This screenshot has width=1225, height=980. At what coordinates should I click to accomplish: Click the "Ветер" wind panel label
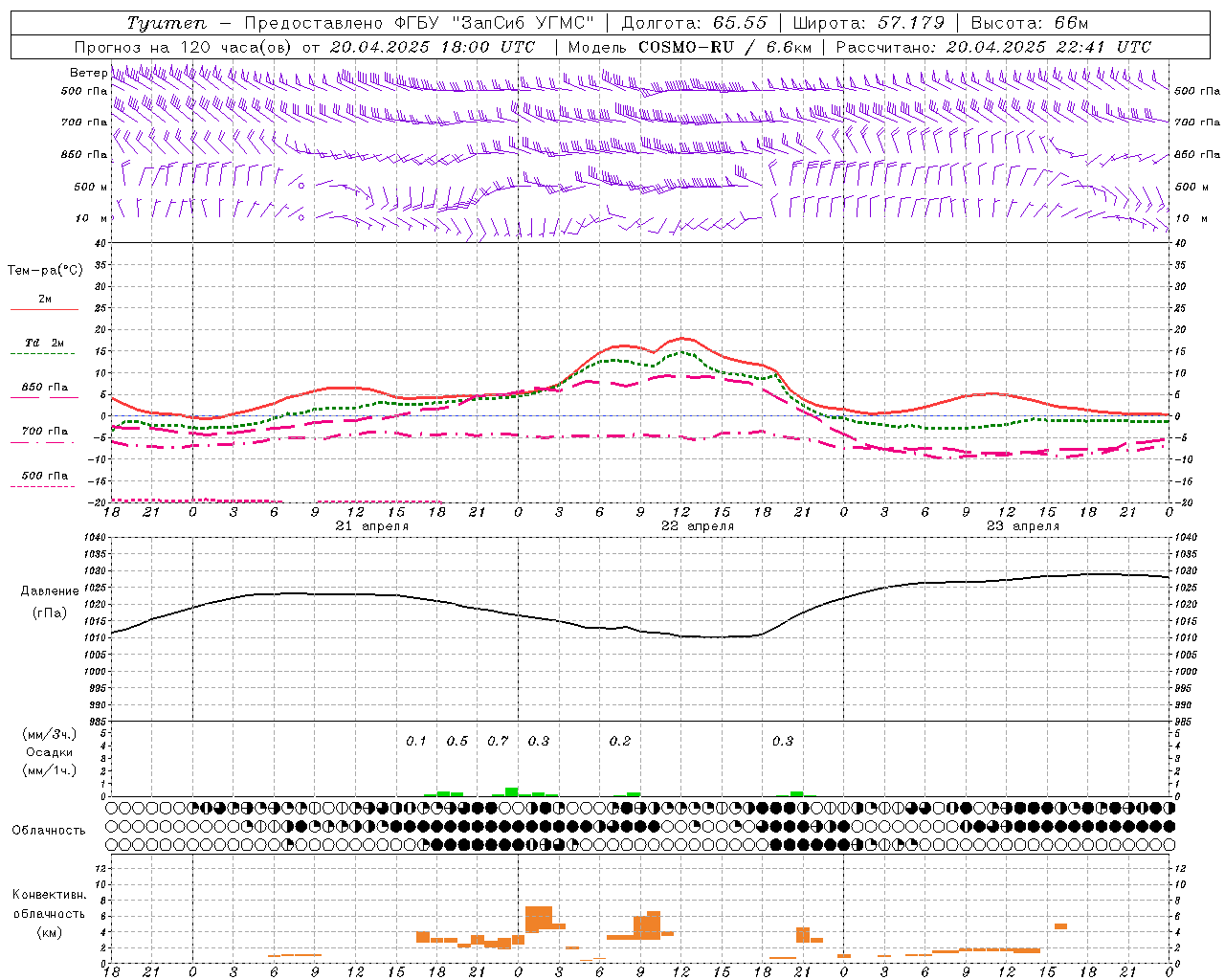pos(88,73)
